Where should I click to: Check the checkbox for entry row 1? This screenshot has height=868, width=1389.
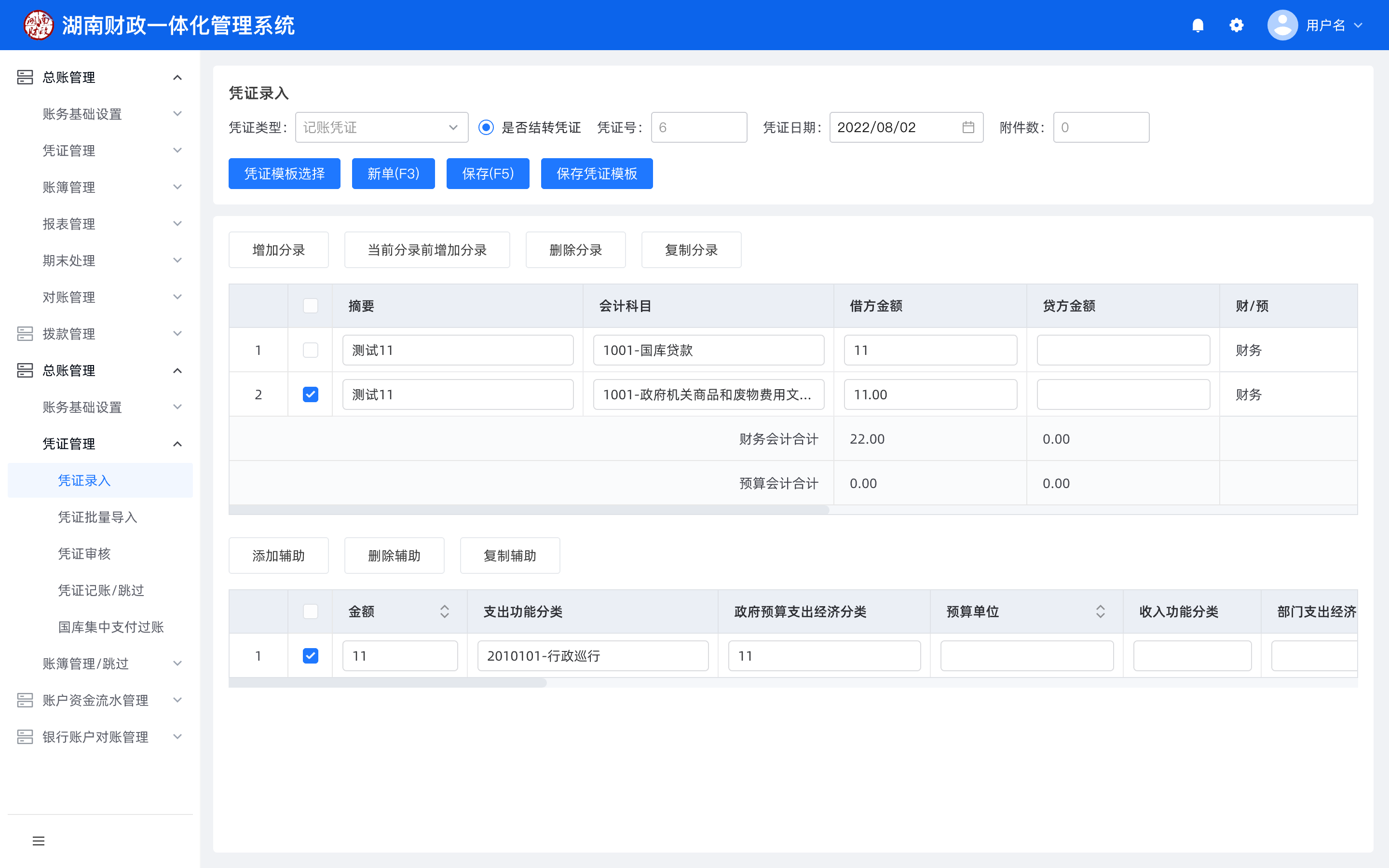[x=311, y=350]
